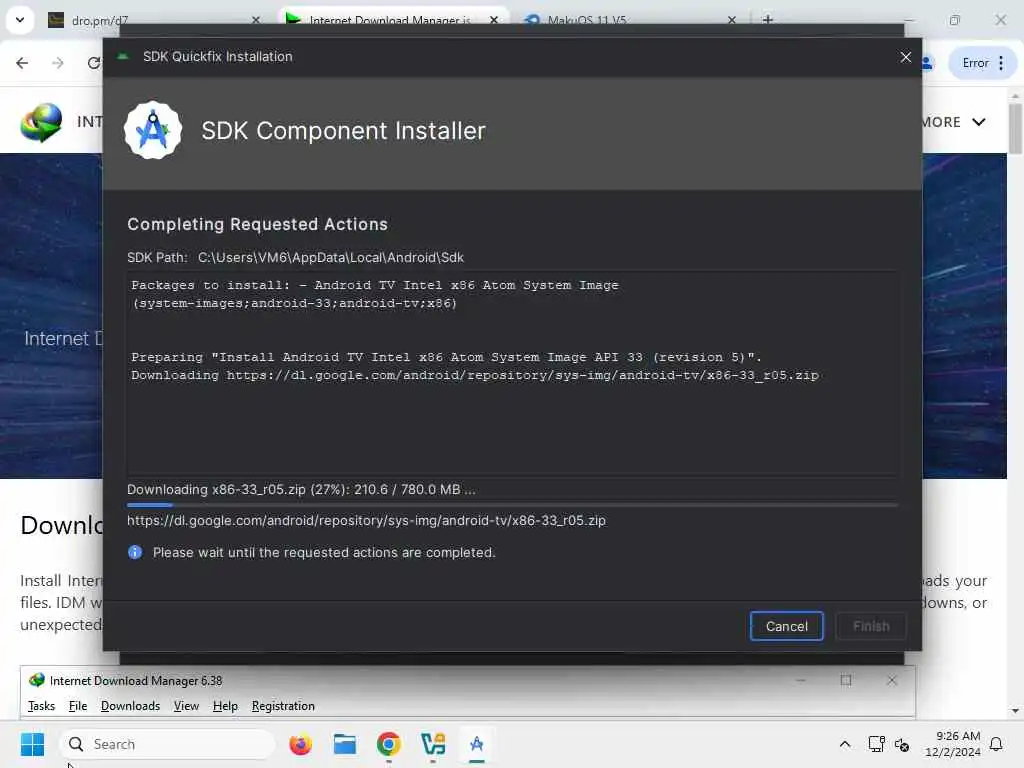Image resolution: width=1024 pixels, height=768 pixels.
Task: Go back in the browser
Action: coord(22,63)
